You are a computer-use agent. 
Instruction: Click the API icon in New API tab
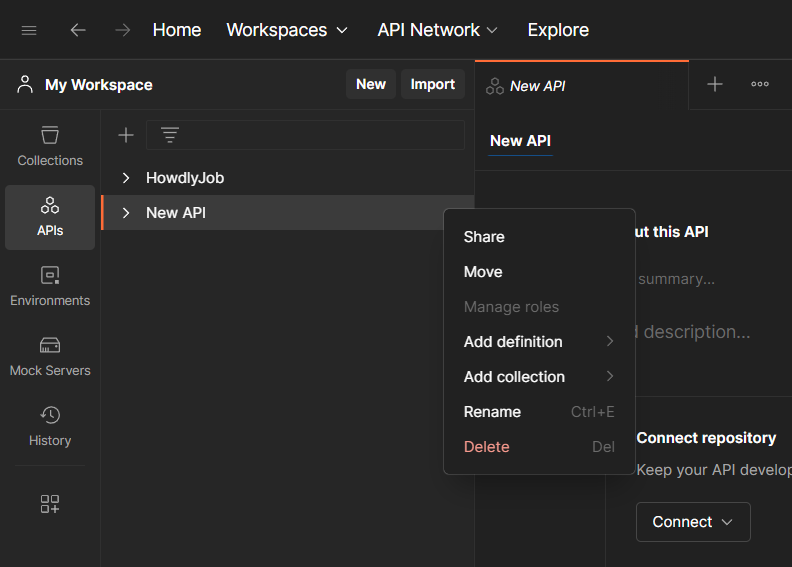(x=495, y=86)
